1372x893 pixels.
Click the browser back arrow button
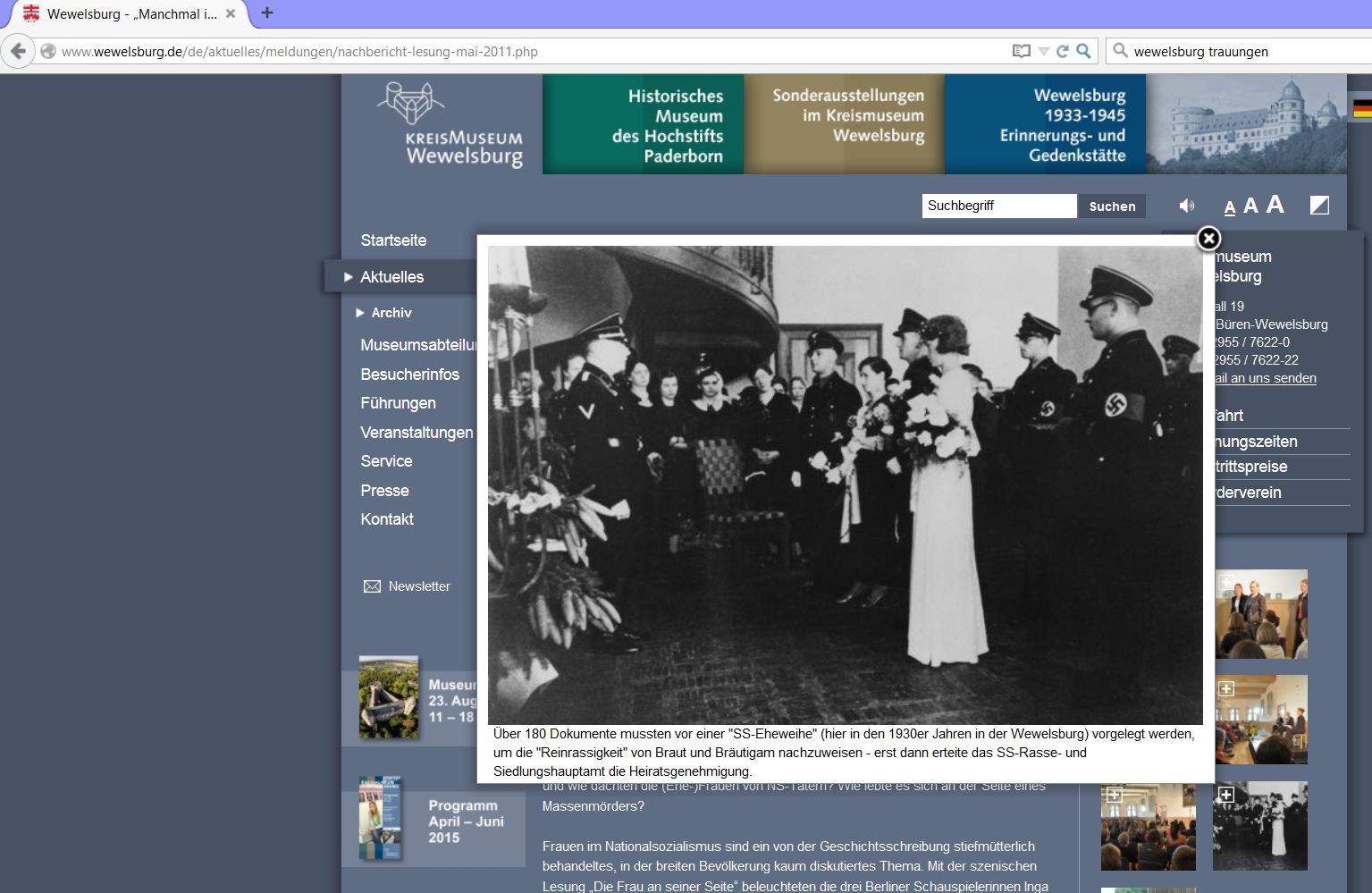tap(18, 52)
